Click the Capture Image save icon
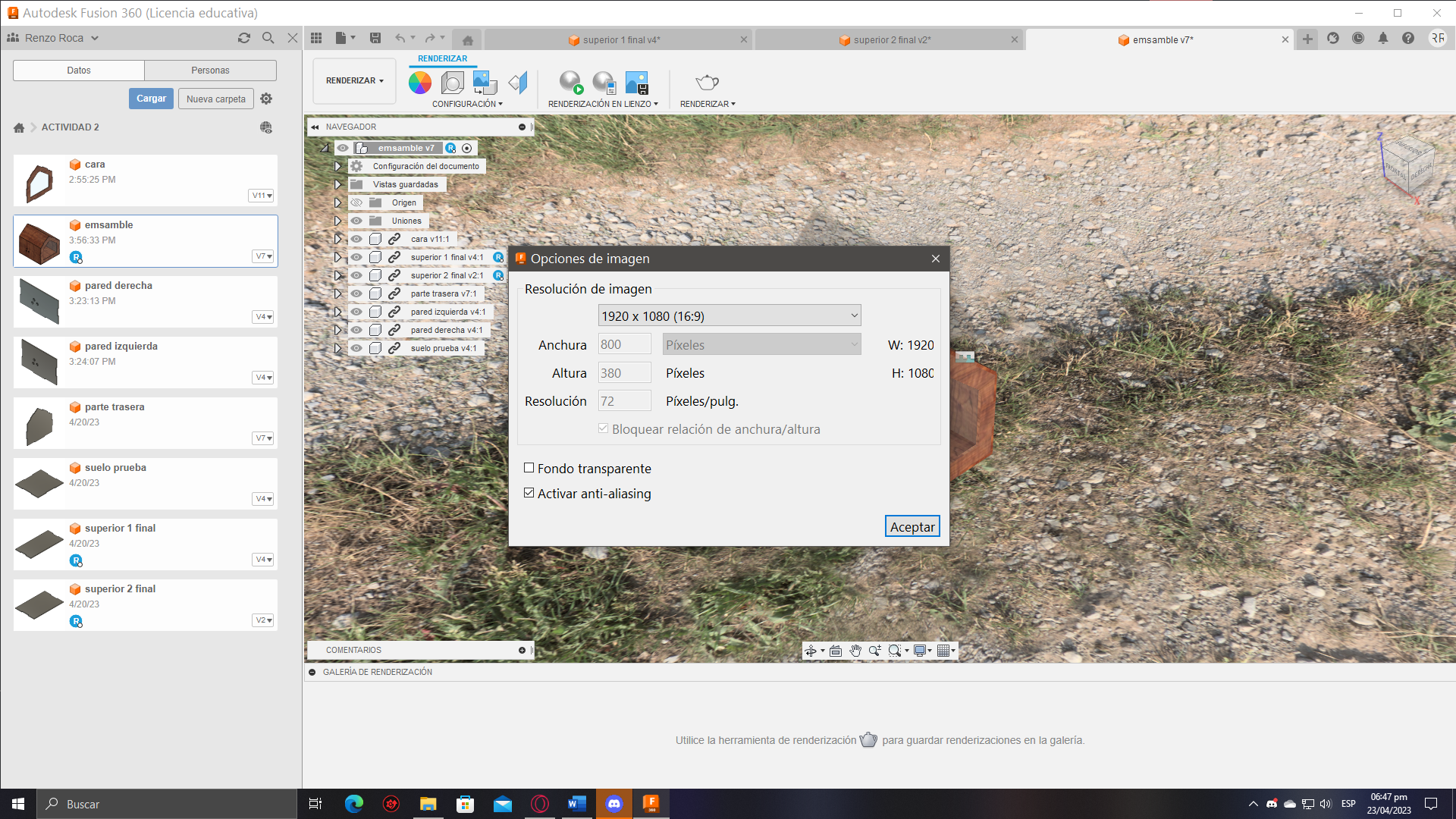 636,83
